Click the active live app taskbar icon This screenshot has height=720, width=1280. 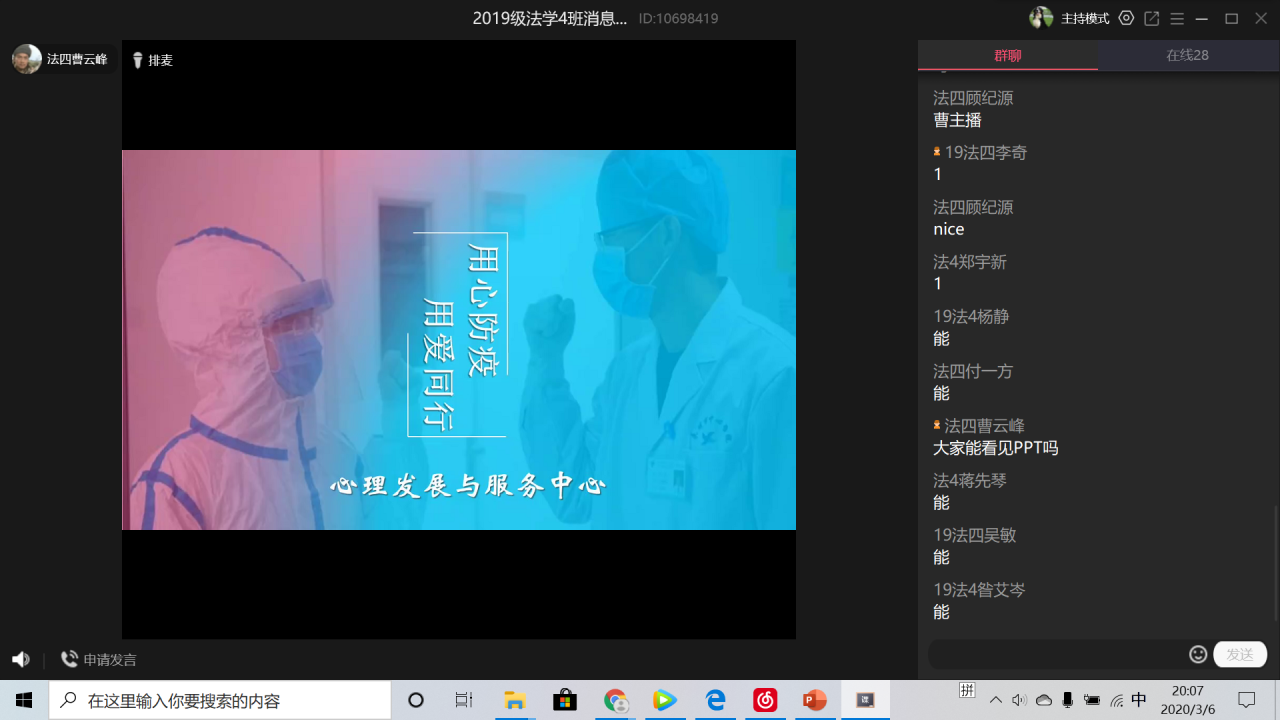click(865, 700)
